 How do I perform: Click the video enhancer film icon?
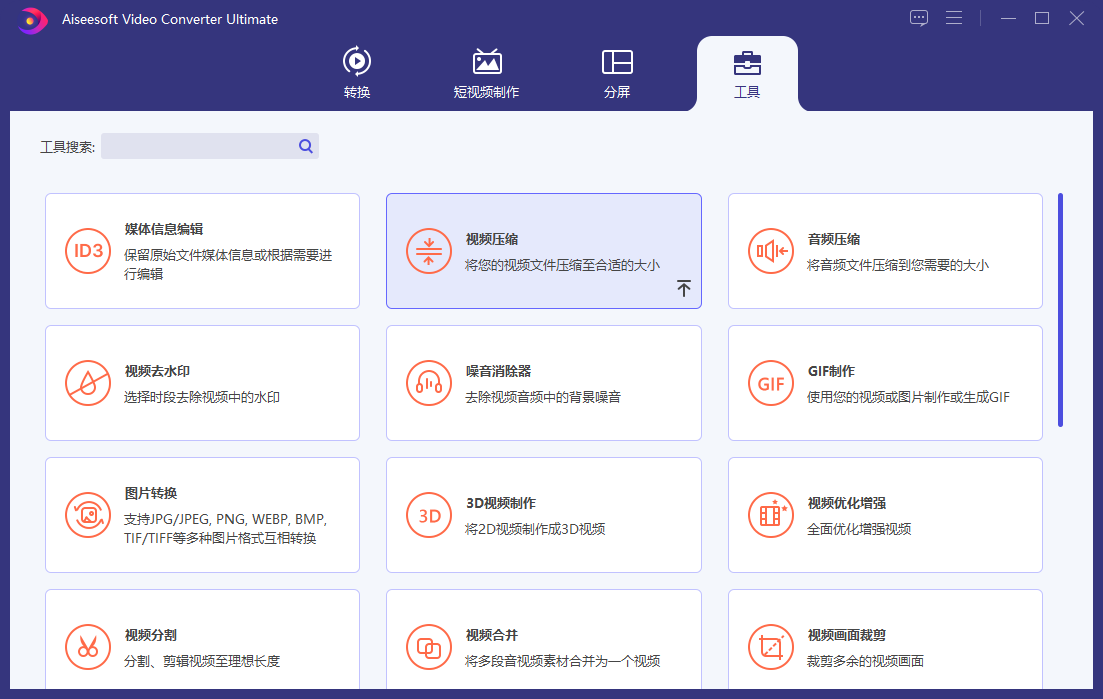pyautogui.click(x=771, y=515)
